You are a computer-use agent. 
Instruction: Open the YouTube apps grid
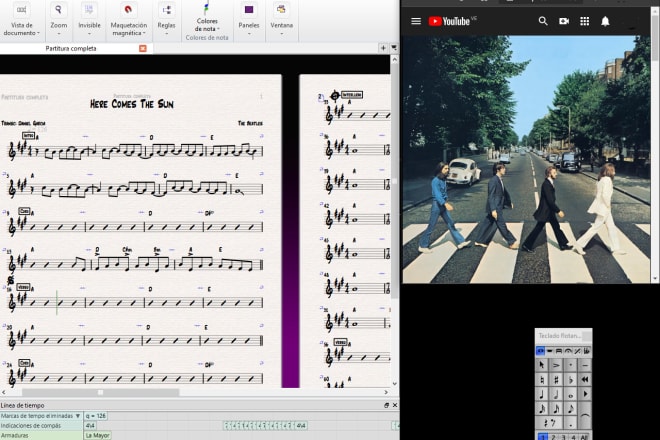[584, 21]
